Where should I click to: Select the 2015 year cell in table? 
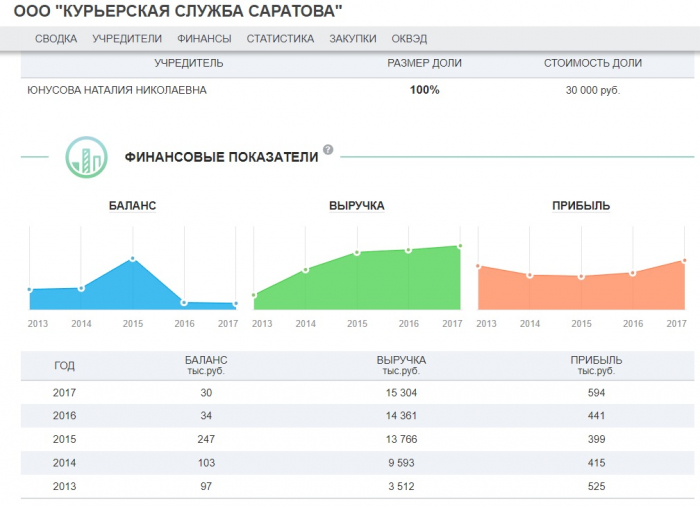tap(64, 439)
